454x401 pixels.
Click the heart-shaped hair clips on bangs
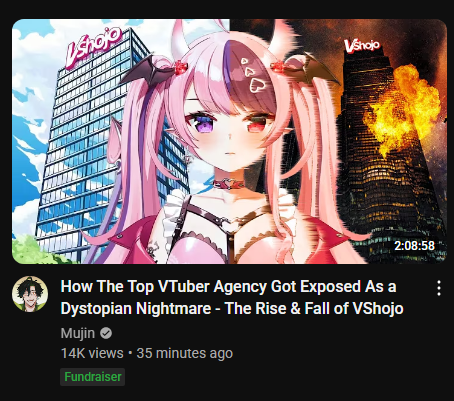252,75
